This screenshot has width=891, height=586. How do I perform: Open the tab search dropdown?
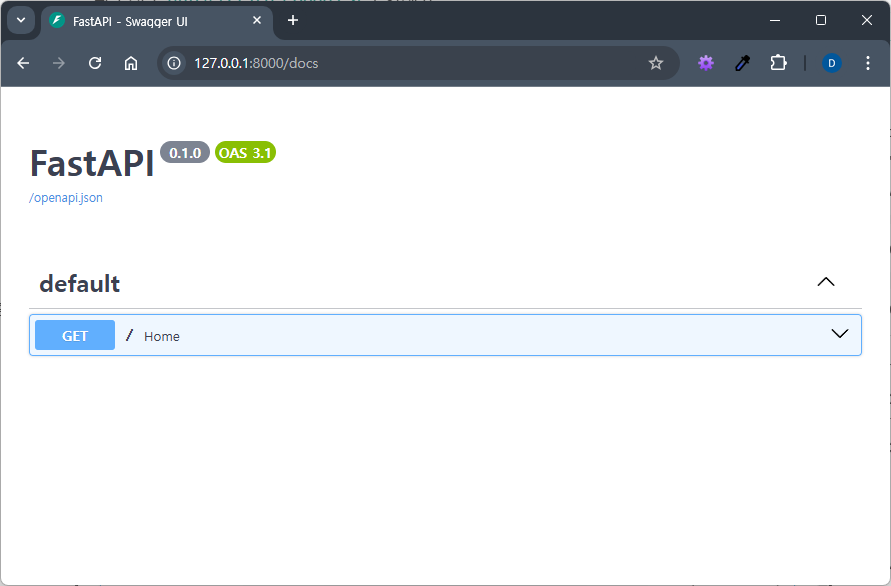(x=21, y=20)
